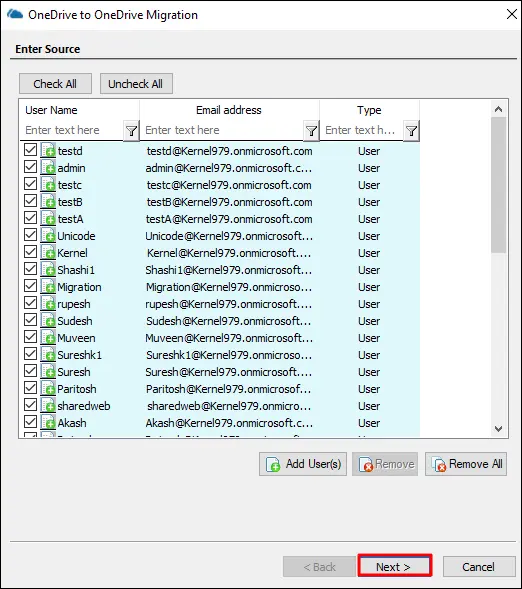Sort by the Type column header
Screen dimensions: 522x589
tap(369, 110)
